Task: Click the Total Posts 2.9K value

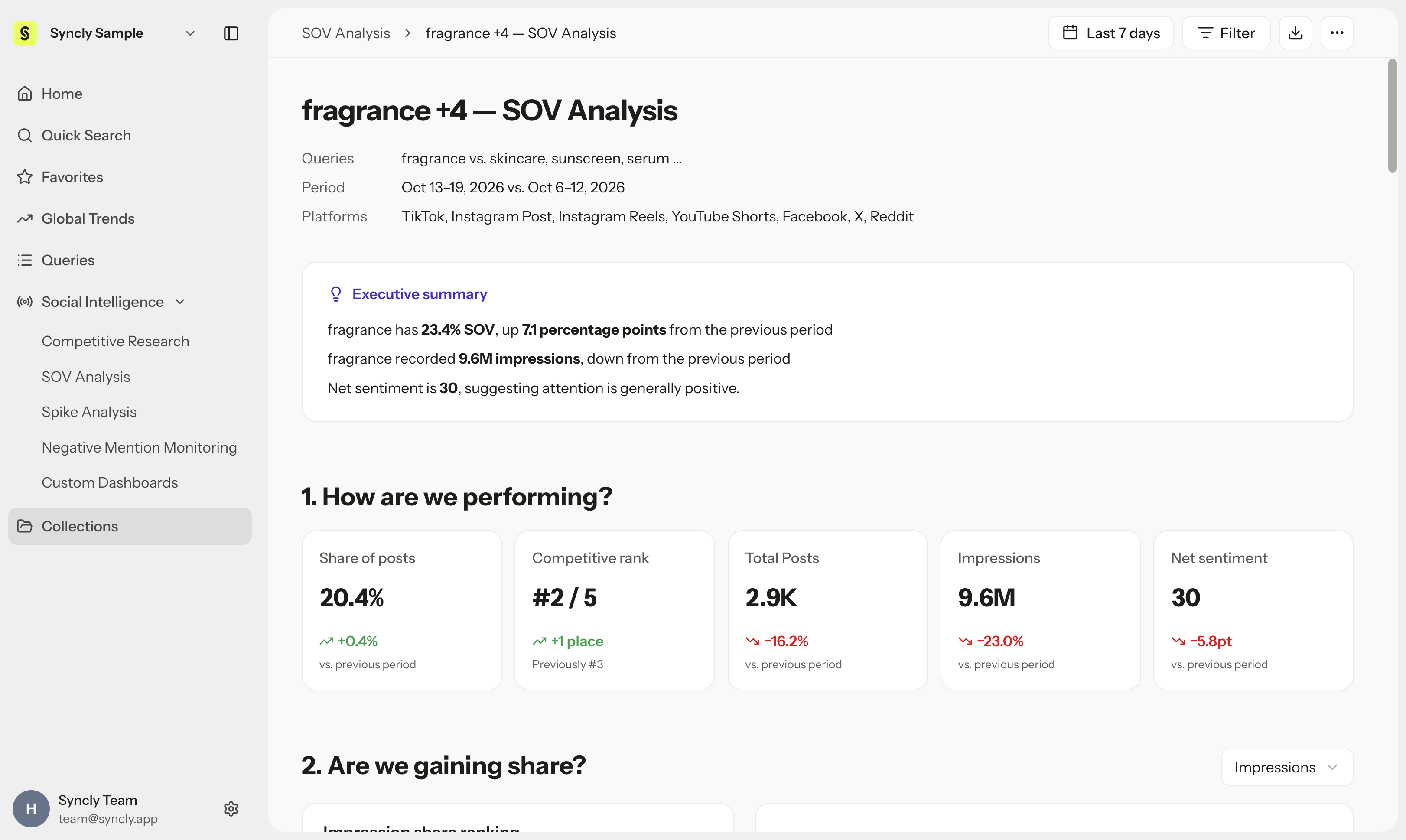Action: (771, 598)
